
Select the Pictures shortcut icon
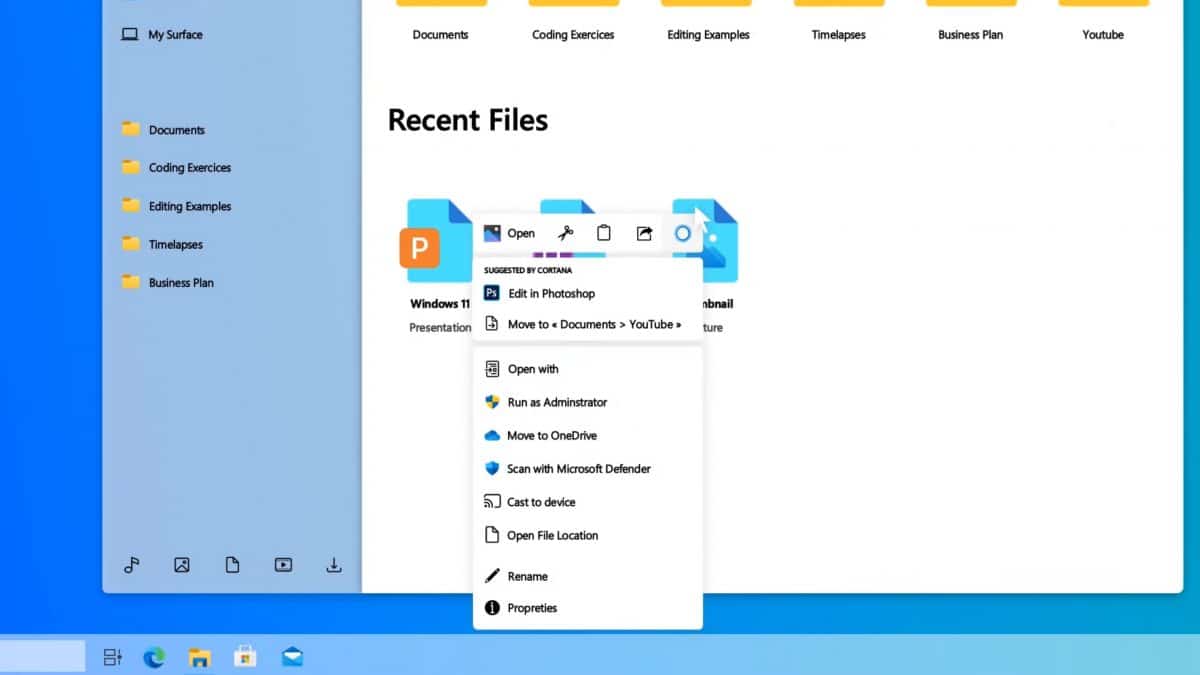[x=182, y=565]
